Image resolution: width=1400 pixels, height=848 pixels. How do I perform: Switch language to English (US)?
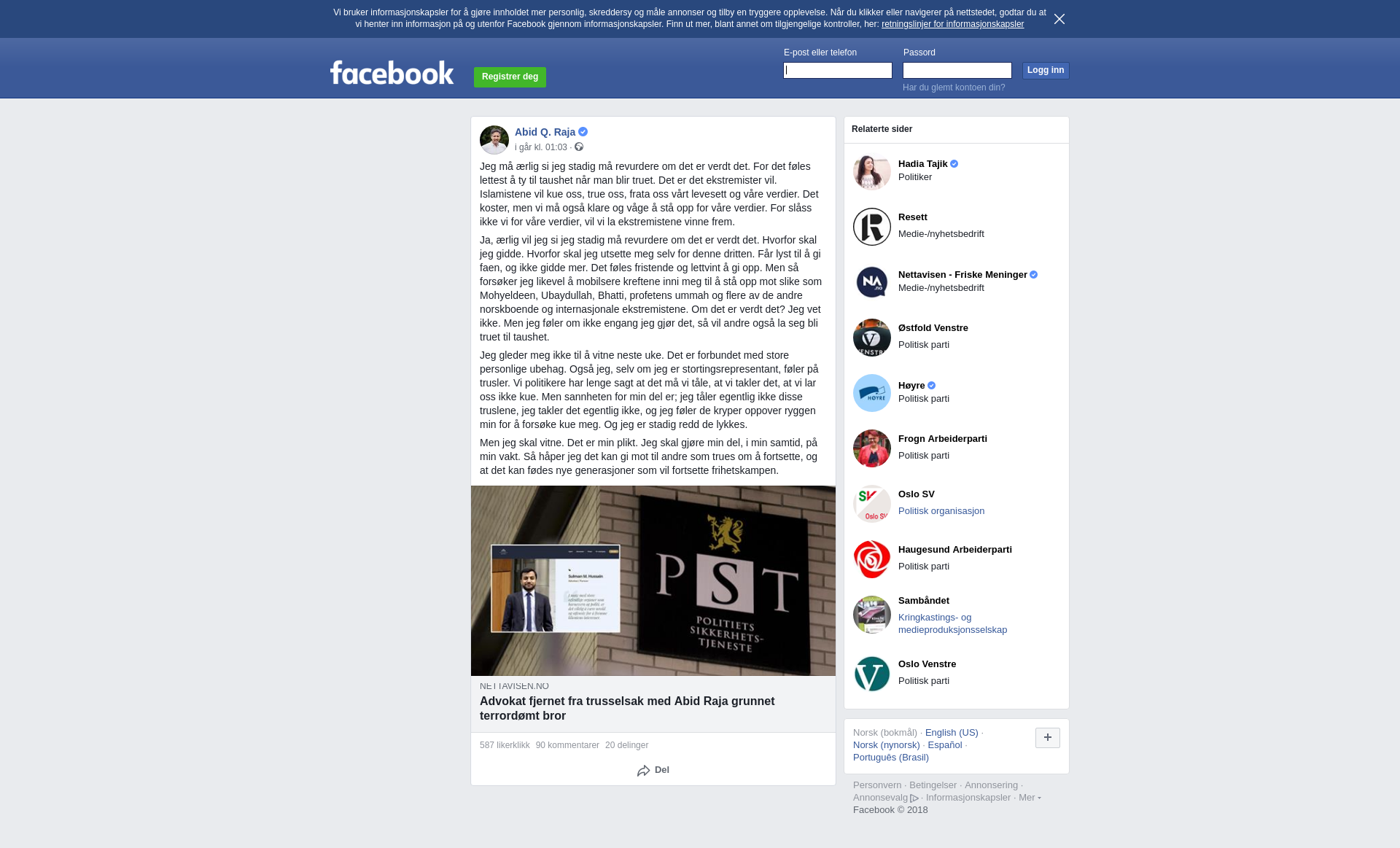pos(952,732)
